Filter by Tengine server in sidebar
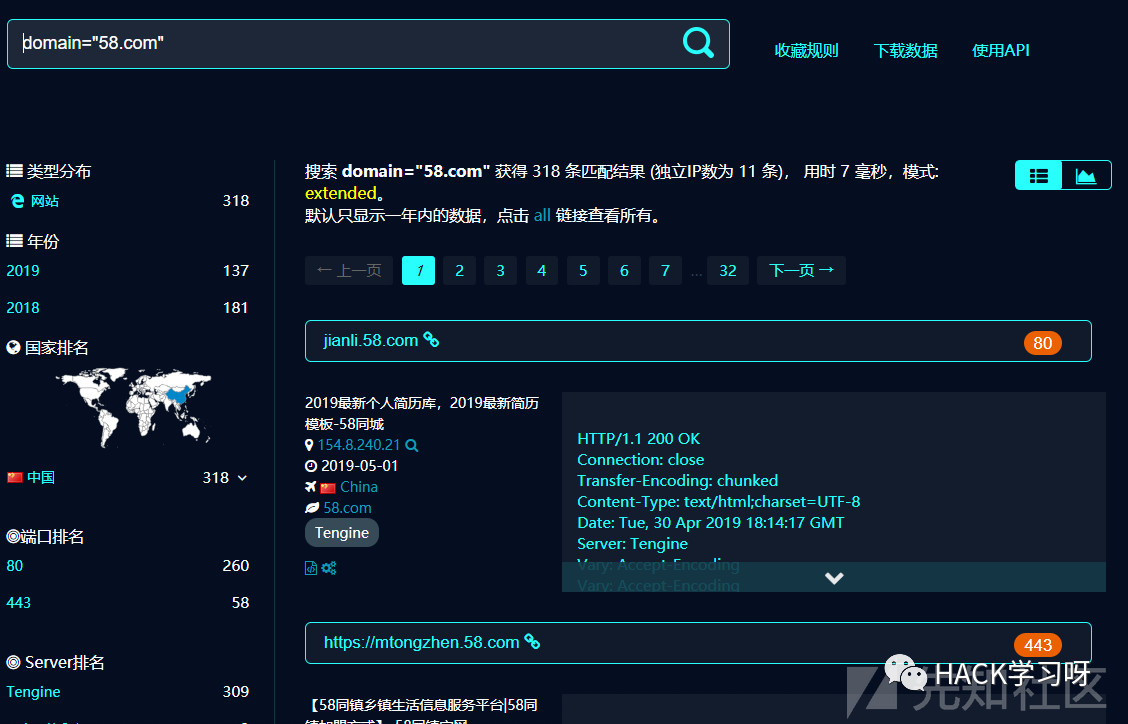The image size is (1128, 724). 33,692
